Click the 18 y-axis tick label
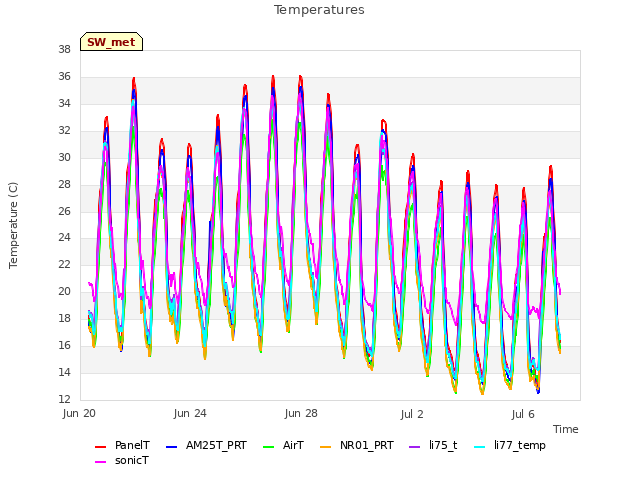The width and height of the screenshot is (640, 480). 64,319
